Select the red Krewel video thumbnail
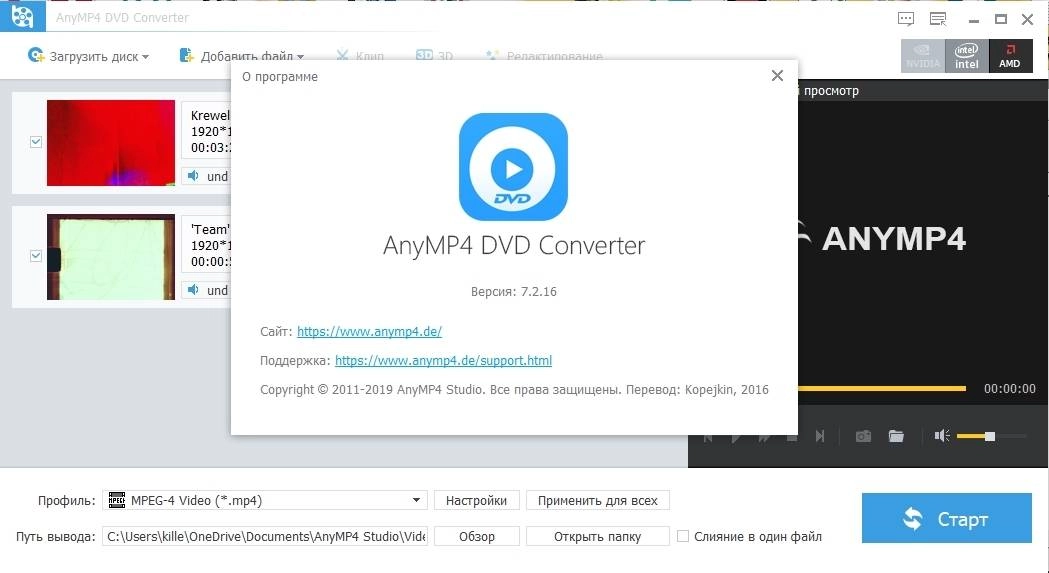This screenshot has width=1049, height=573. click(x=110, y=143)
